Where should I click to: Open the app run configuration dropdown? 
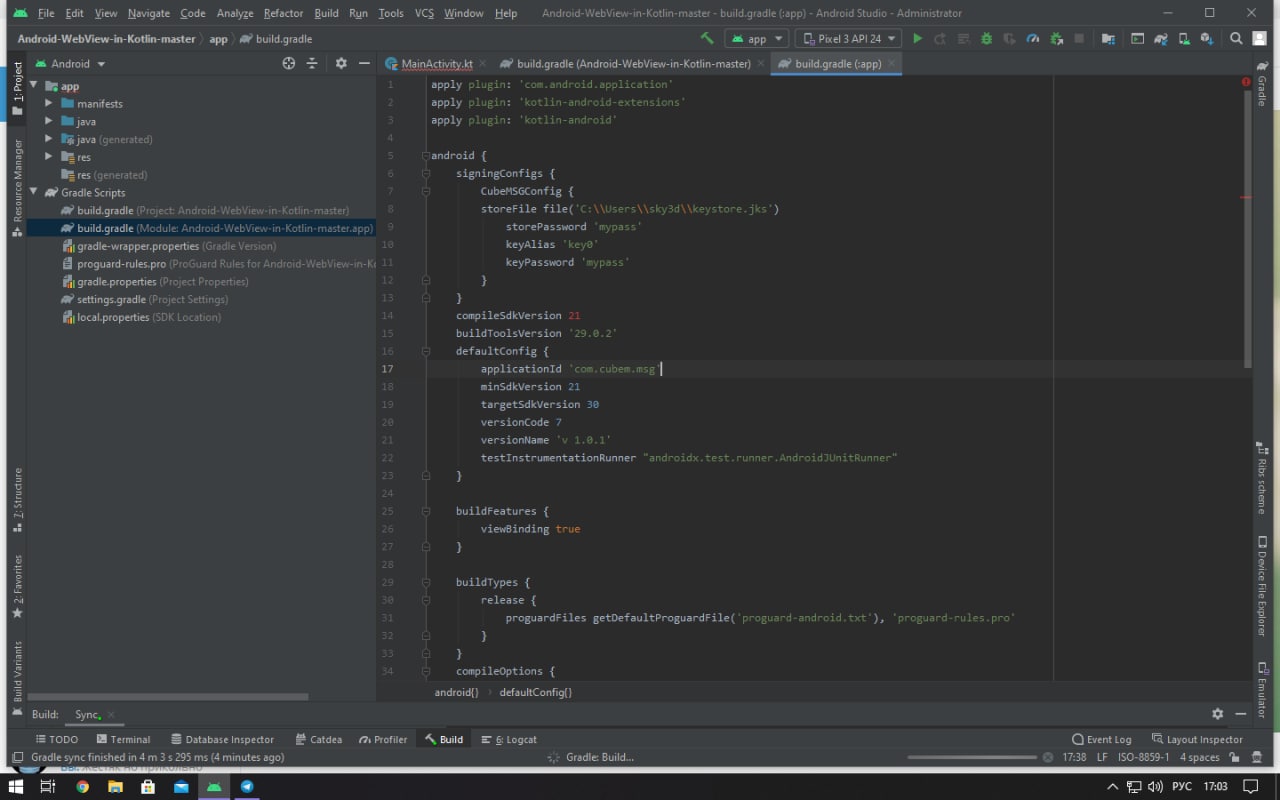[x=757, y=39]
